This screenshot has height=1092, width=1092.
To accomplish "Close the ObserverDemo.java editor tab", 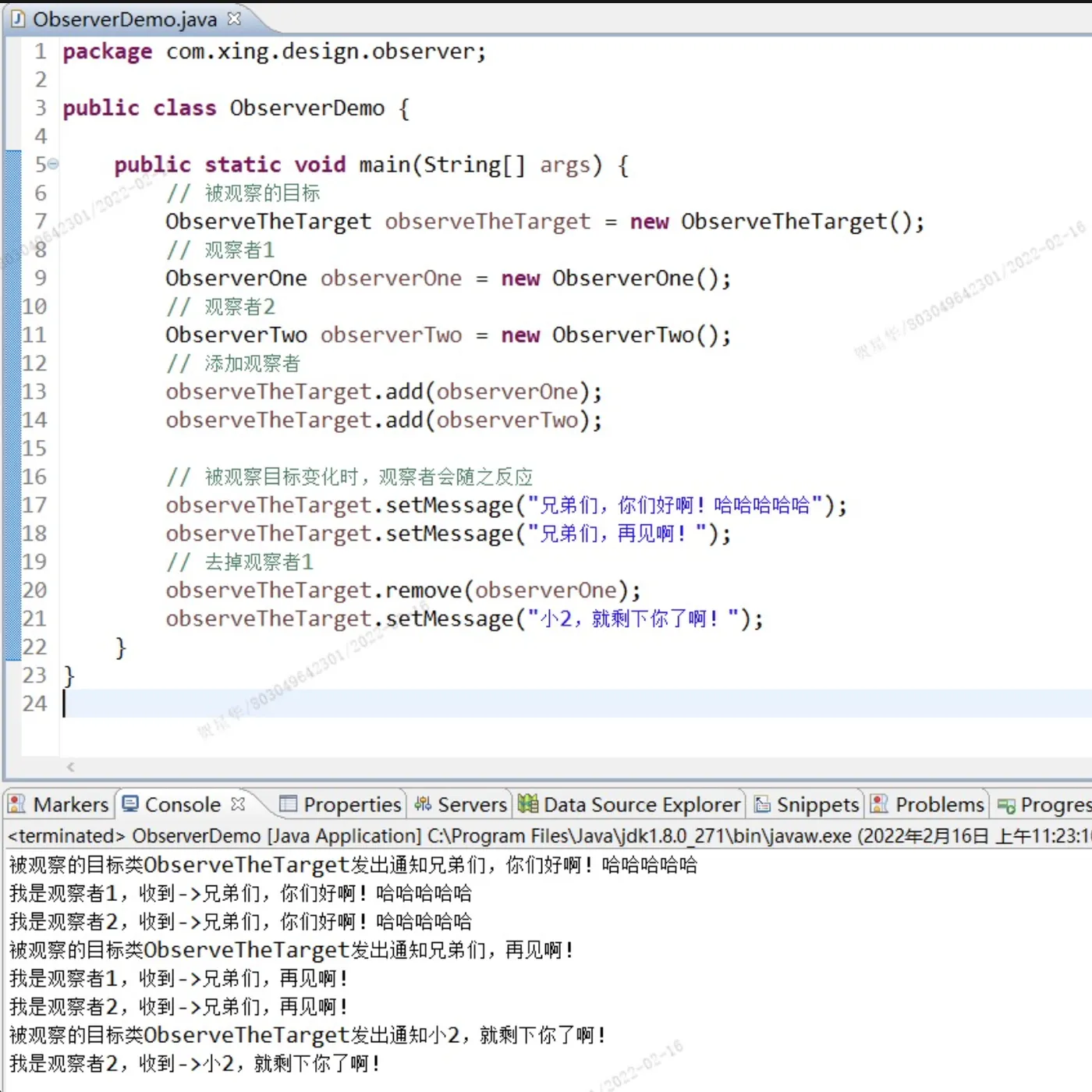I will [x=234, y=18].
